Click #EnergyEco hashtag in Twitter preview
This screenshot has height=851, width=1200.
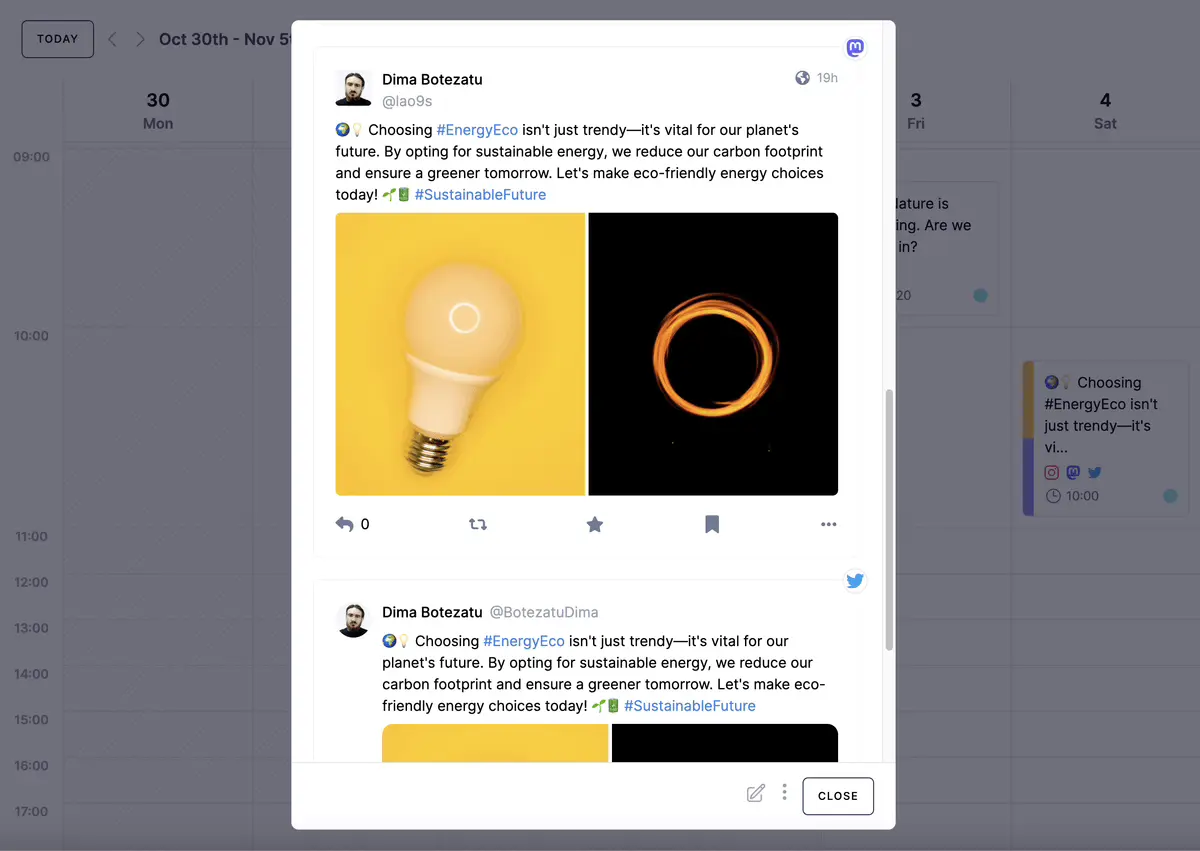point(524,641)
